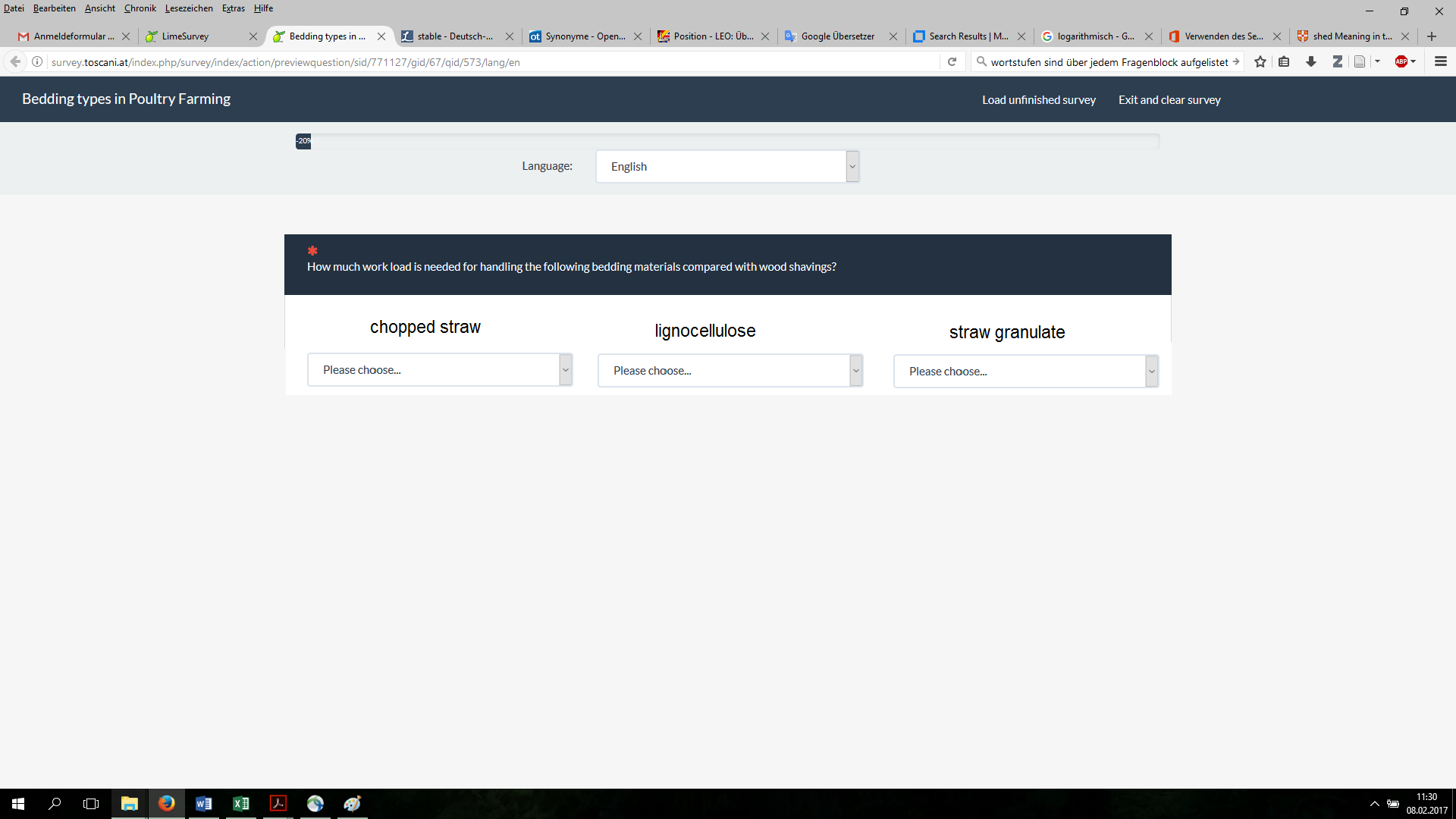The width and height of the screenshot is (1456, 819).
Task: Open the Firefox hamburger menu
Action: click(1441, 62)
